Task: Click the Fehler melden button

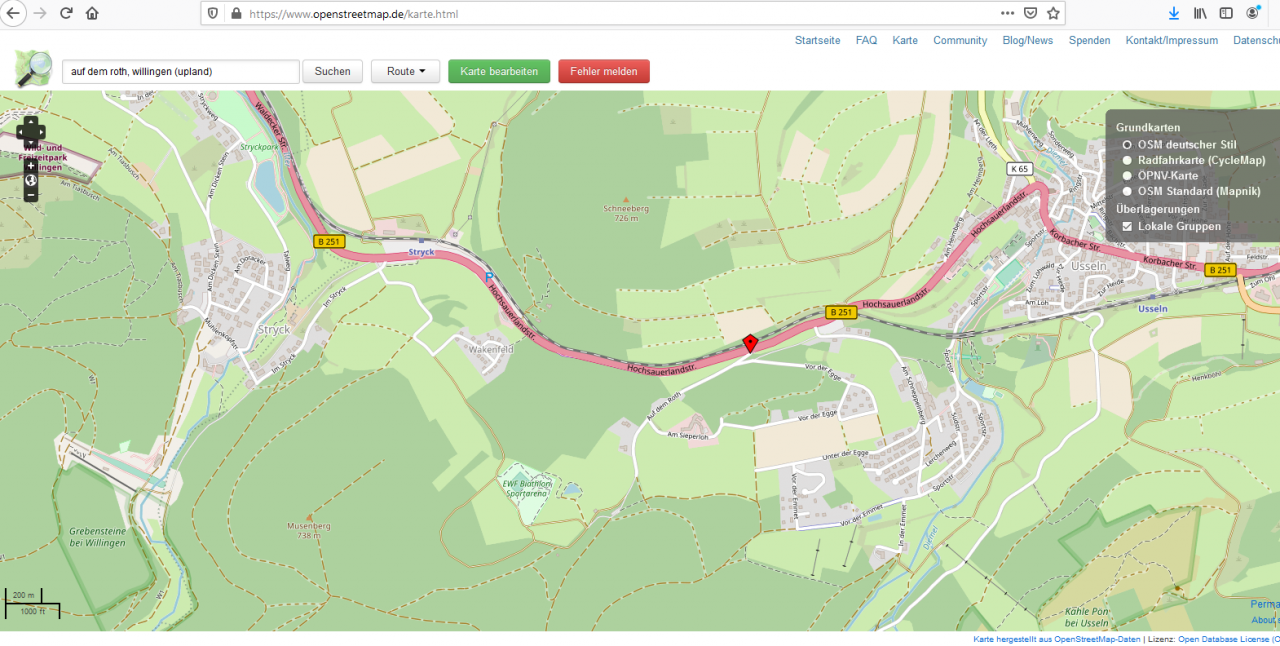Action: 604,72
